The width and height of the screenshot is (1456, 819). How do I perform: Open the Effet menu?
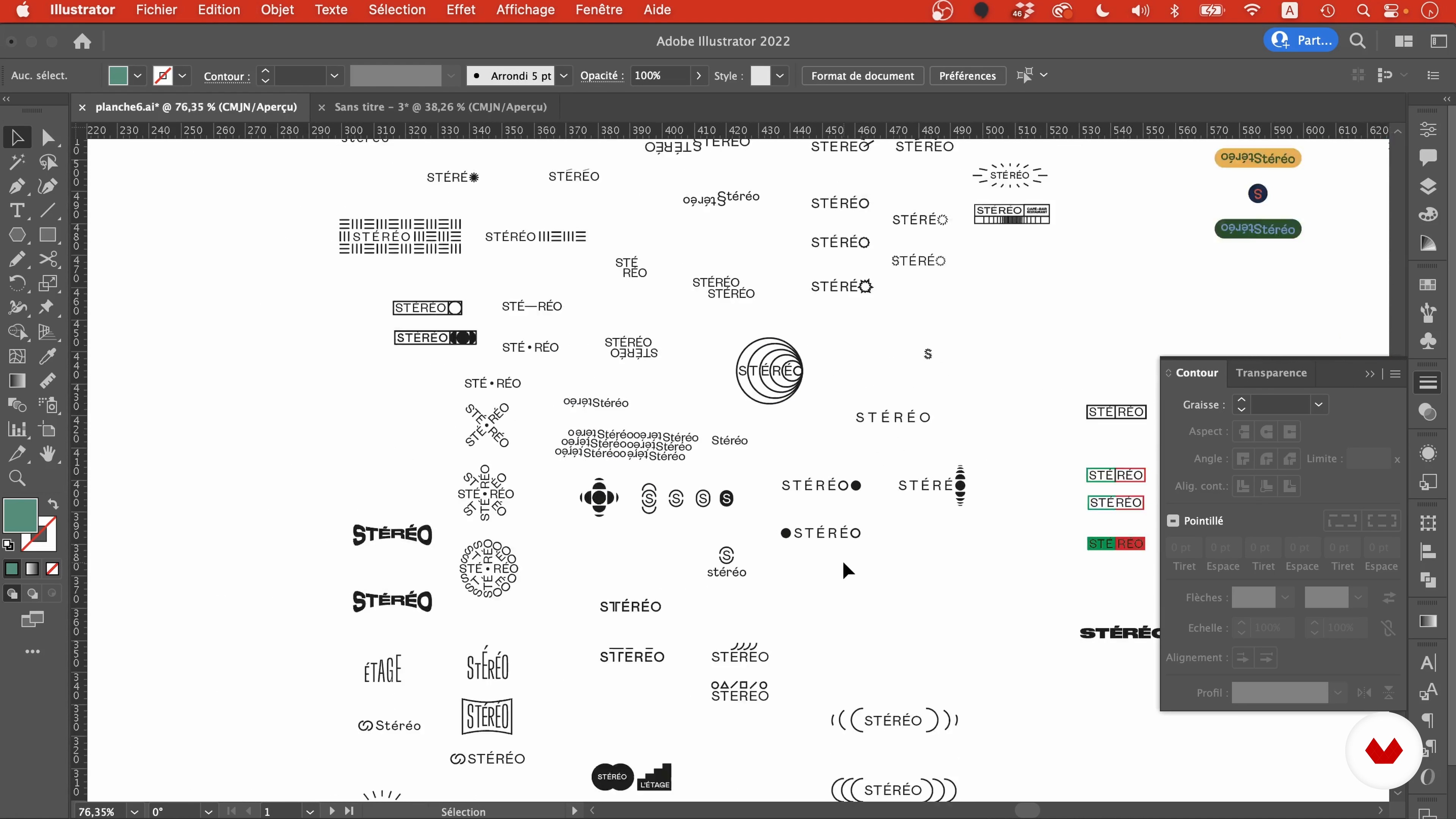(x=461, y=9)
